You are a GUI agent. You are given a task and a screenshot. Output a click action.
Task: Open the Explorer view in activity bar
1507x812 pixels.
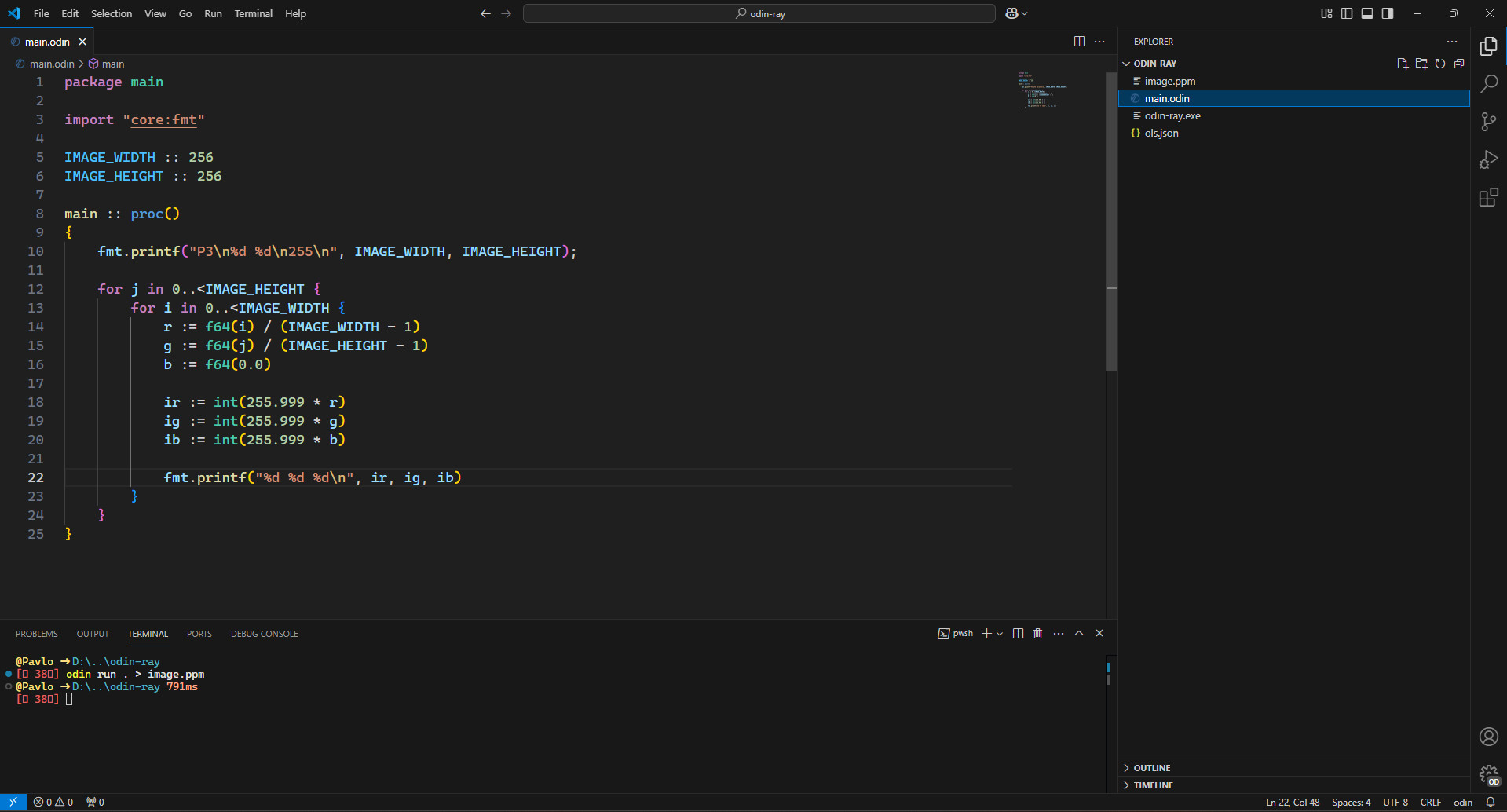1488,46
